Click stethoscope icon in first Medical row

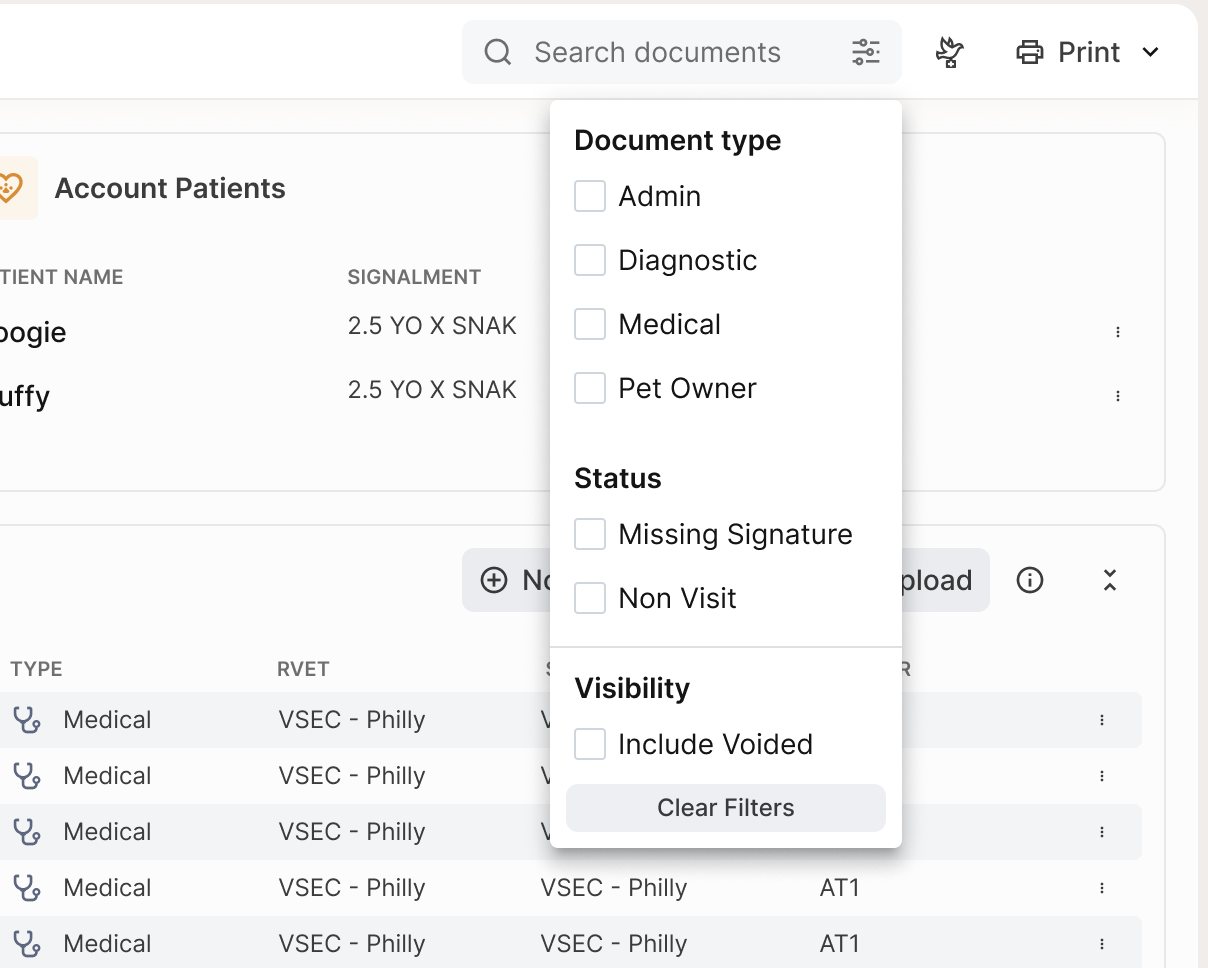pos(27,720)
